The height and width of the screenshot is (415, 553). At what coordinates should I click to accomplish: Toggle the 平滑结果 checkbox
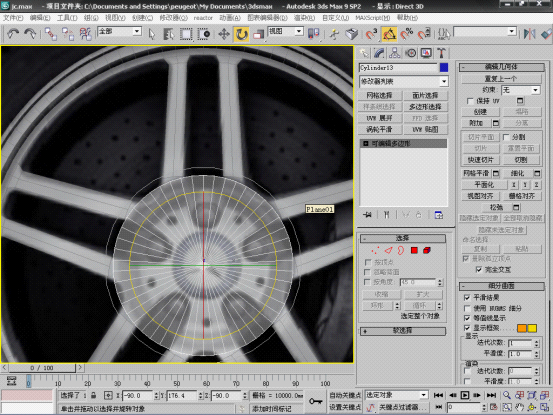467,298
